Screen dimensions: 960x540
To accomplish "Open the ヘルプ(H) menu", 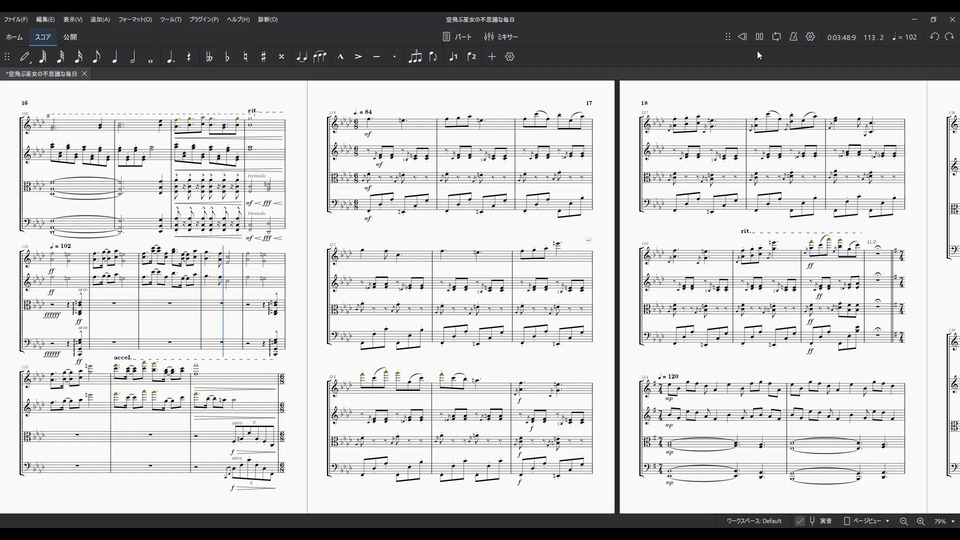I will click(x=239, y=20).
